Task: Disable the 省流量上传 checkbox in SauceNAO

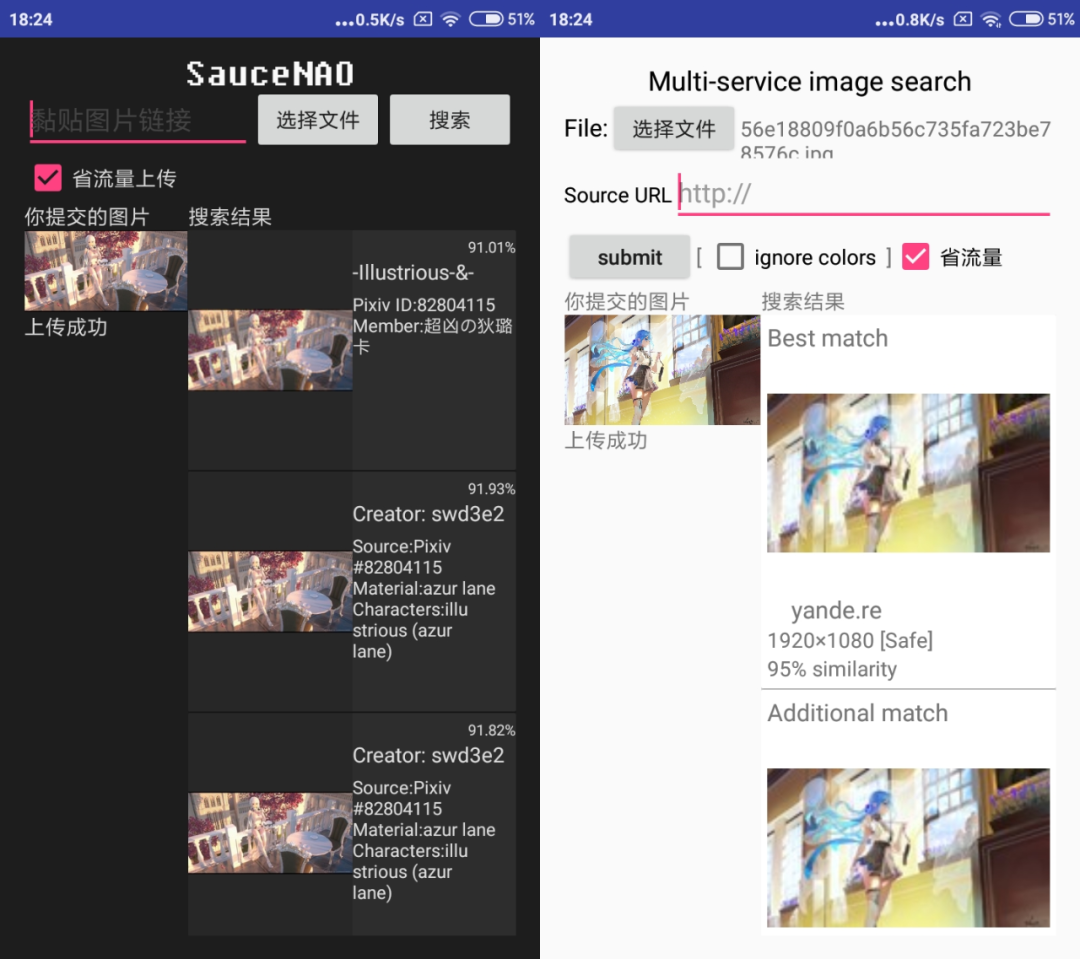Action: [x=48, y=178]
